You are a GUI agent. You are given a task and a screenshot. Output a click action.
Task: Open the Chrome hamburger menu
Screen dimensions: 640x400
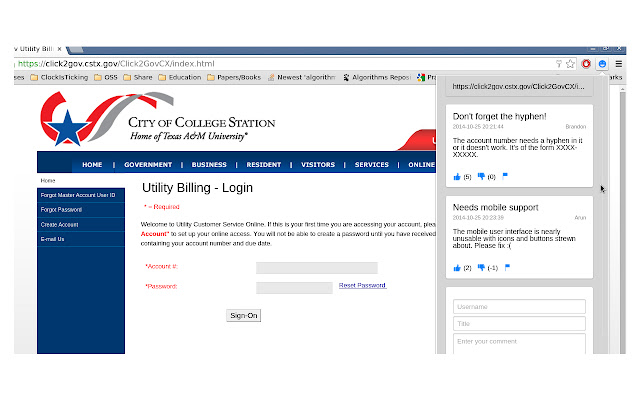click(x=619, y=64)
